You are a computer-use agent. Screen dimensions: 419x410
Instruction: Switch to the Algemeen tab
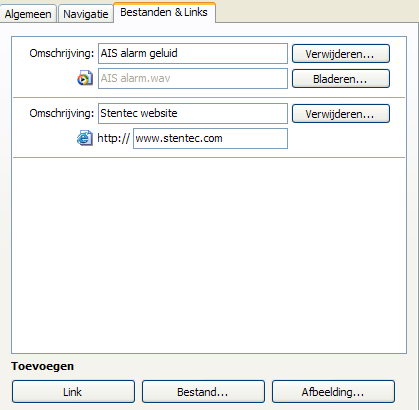tap(28, 14)
